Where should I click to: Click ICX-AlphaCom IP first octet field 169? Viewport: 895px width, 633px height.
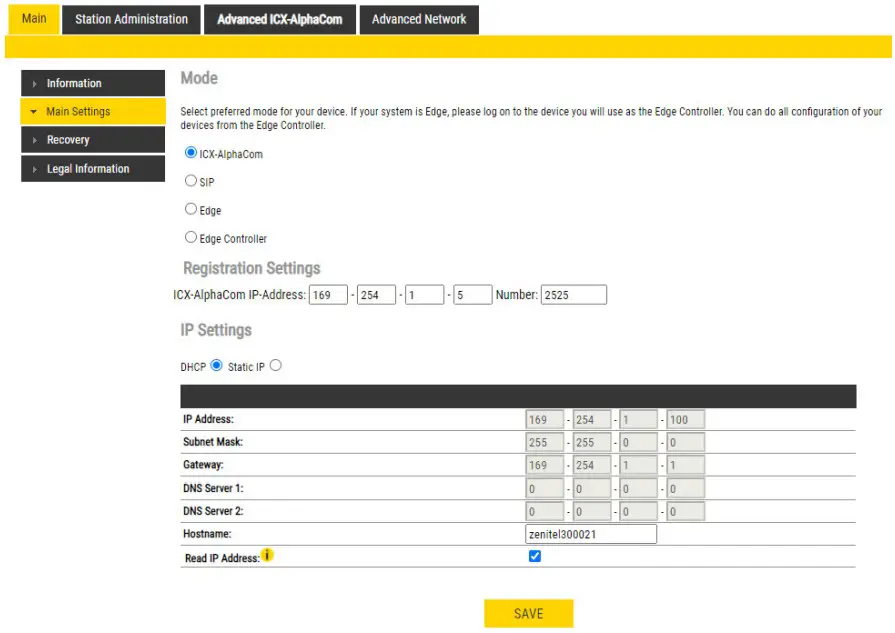(328, 295)
